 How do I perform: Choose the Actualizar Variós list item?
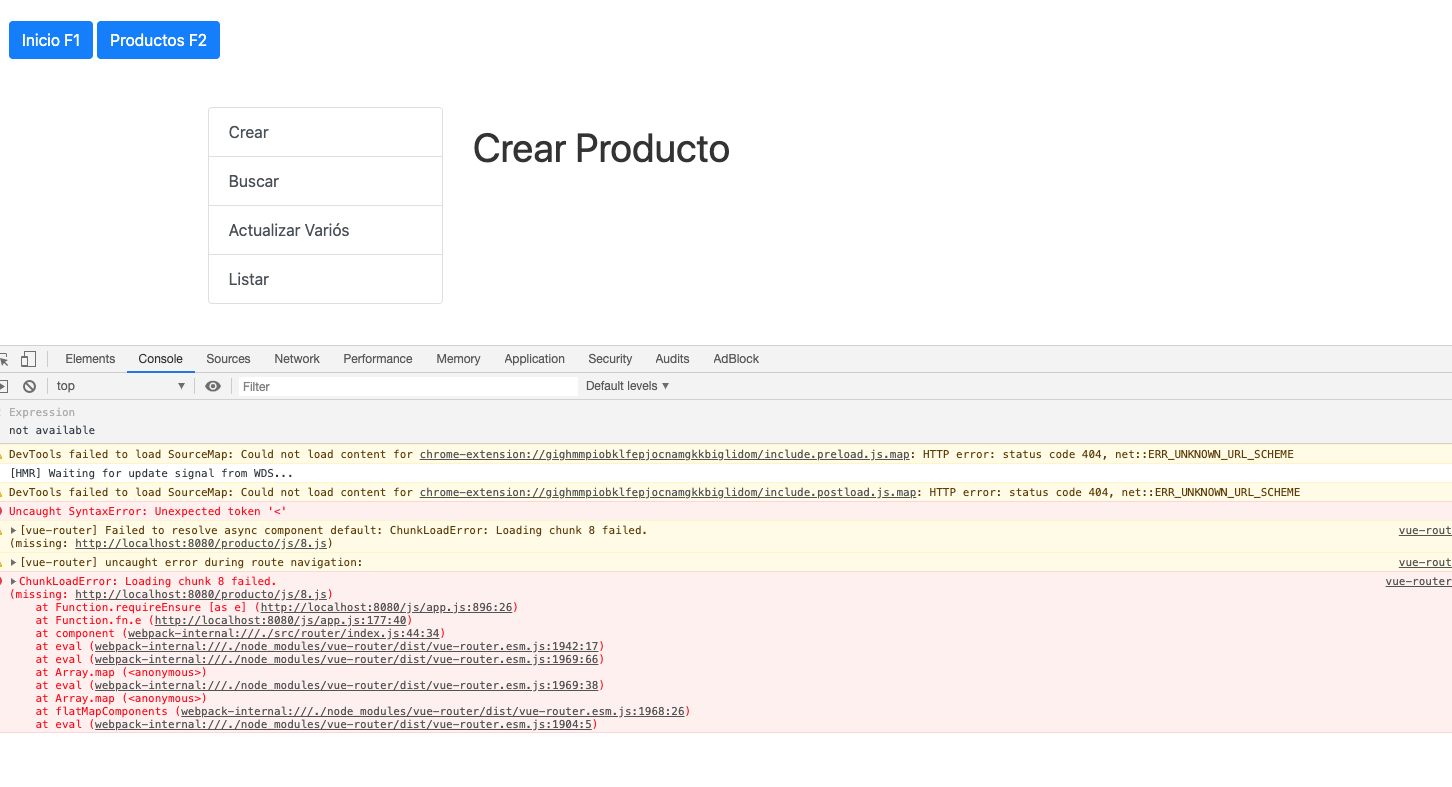325,230
